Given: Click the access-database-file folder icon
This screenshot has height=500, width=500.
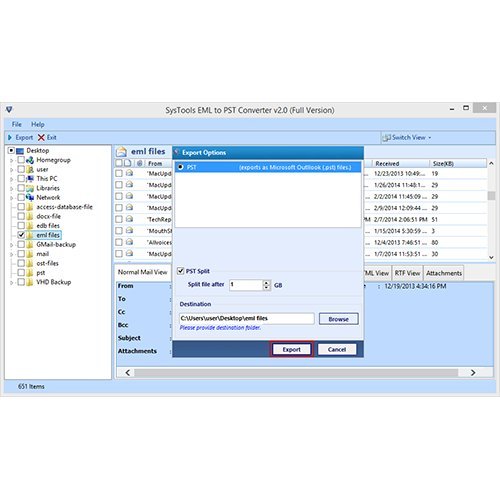Looking at the screenshot, I should pos(30,207).
